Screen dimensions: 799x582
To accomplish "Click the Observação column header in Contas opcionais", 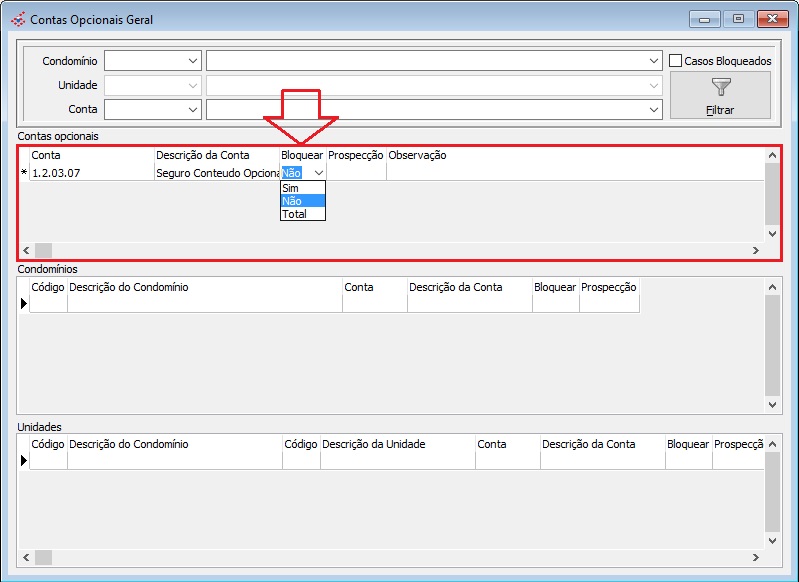I will pyautogui.click(x=417, y=155).
